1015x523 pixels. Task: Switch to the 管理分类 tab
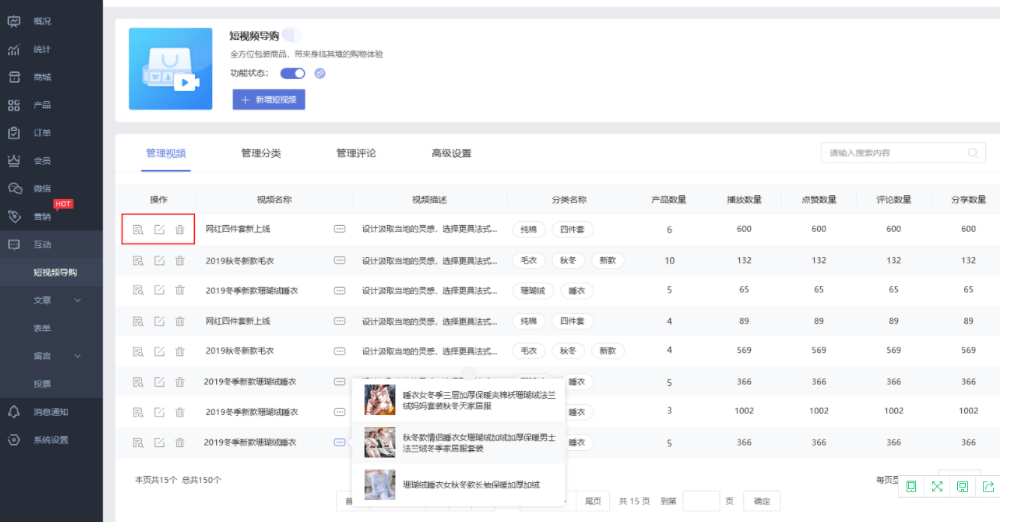point(261,153)
